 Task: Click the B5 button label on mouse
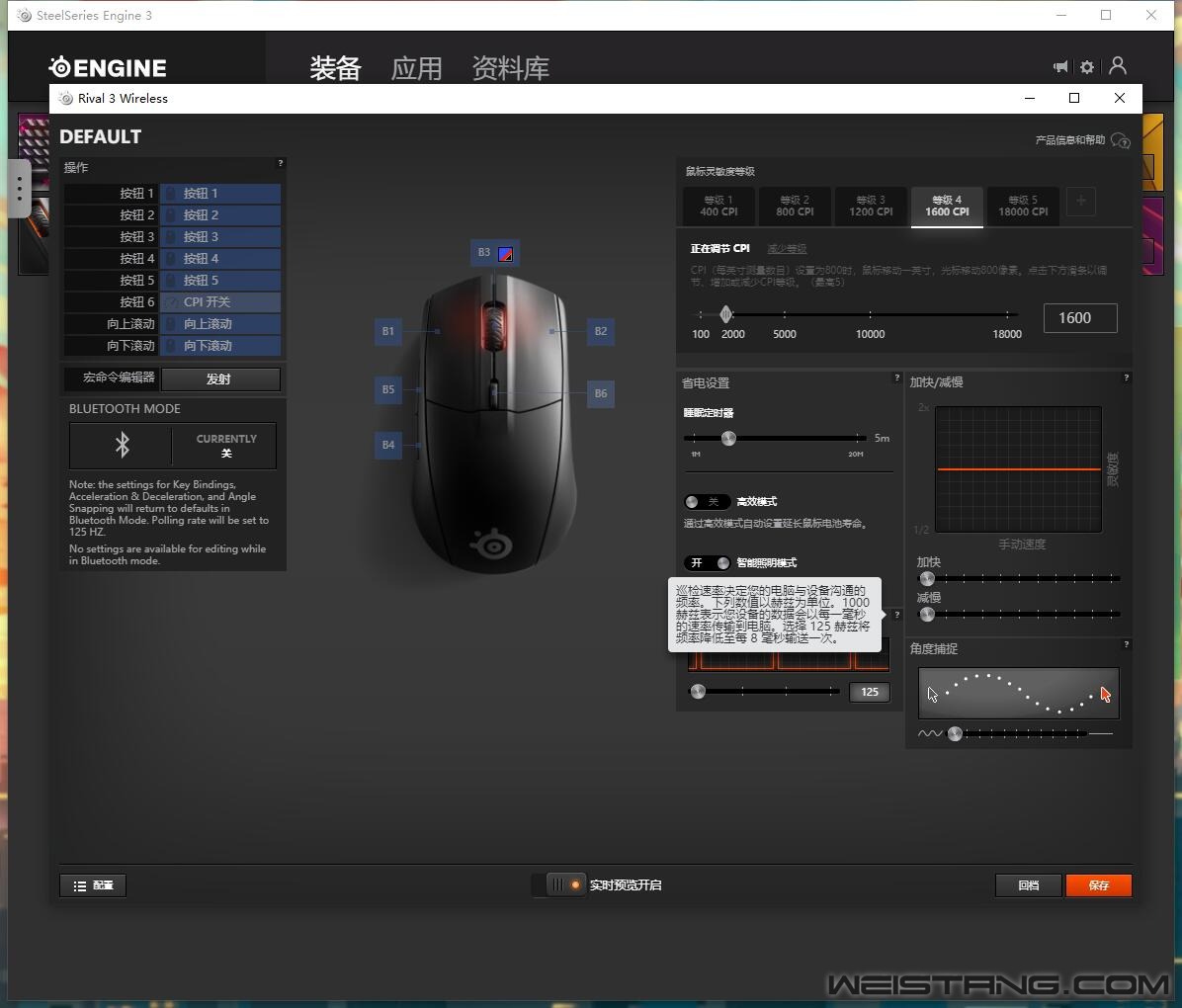[388, 389]
